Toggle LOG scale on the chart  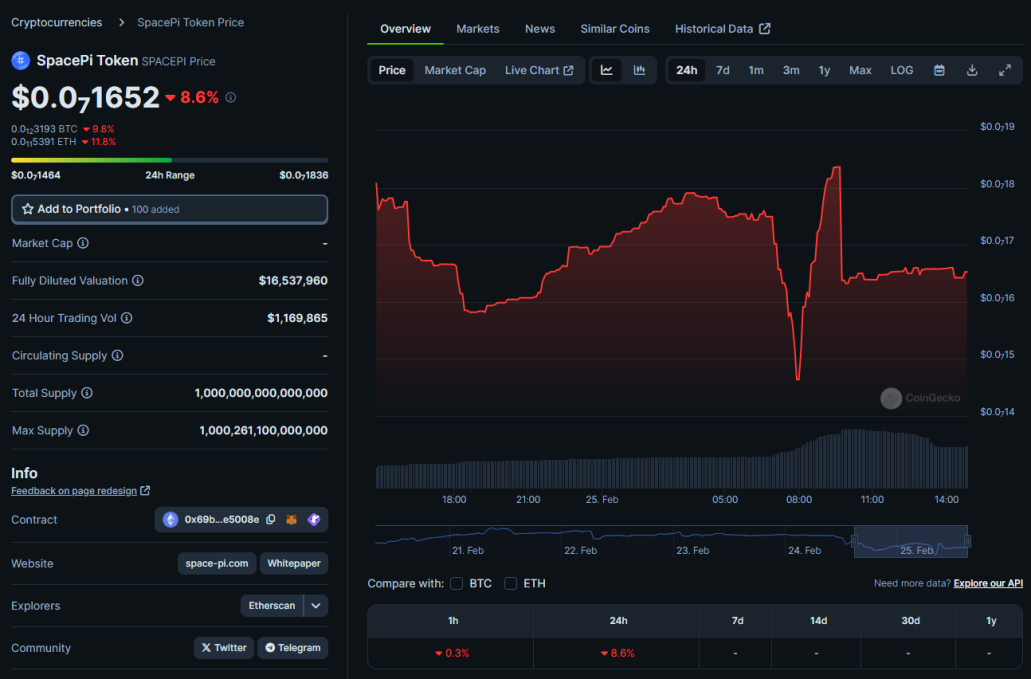(901, 70)
